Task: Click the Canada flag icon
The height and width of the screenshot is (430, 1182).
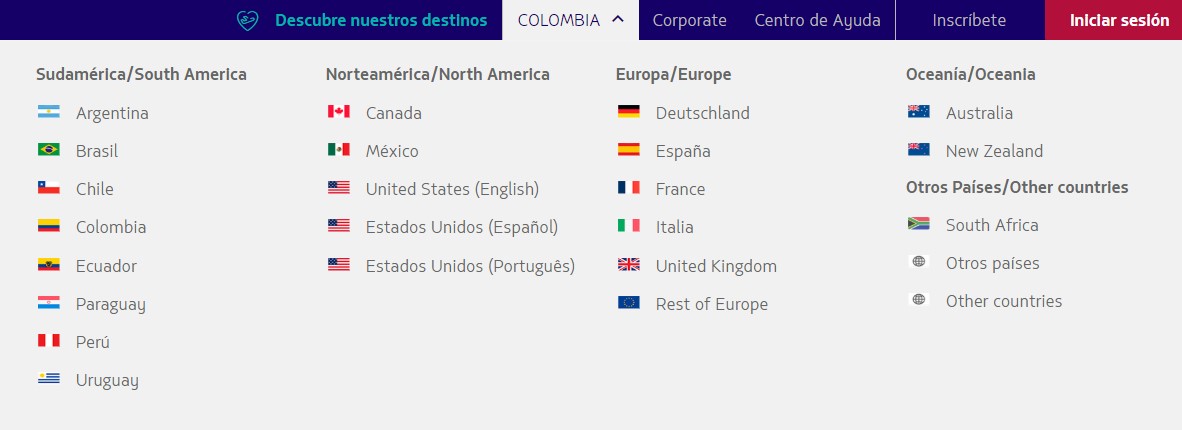Action: [x=338, y=112]
